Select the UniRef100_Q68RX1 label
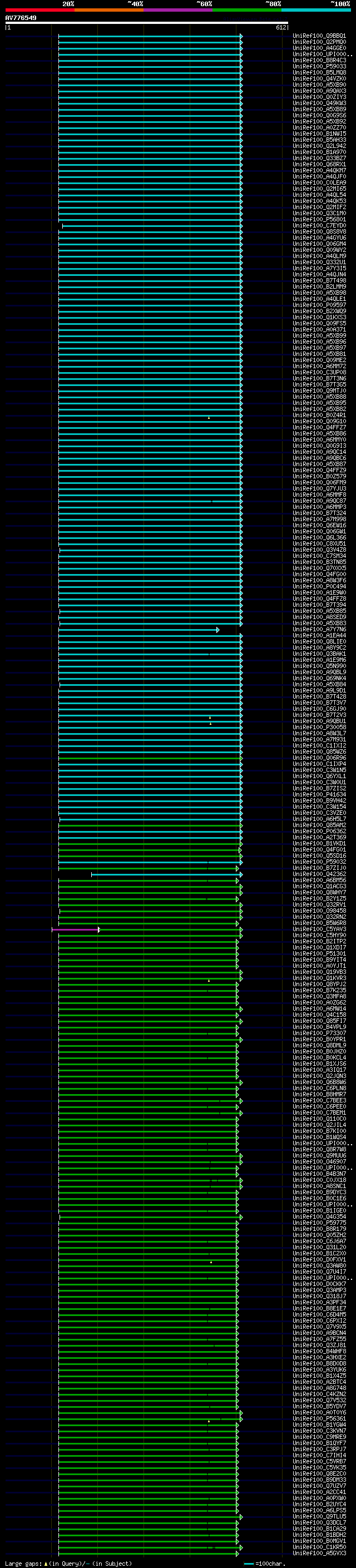This screenshot has height=1568, width=356. [x=319, y=164]
